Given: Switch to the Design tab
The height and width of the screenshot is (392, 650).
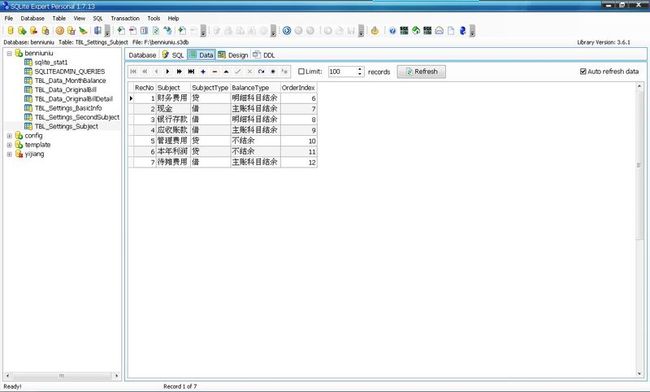Looking at the screenshot, I should (x=233, y=55).
